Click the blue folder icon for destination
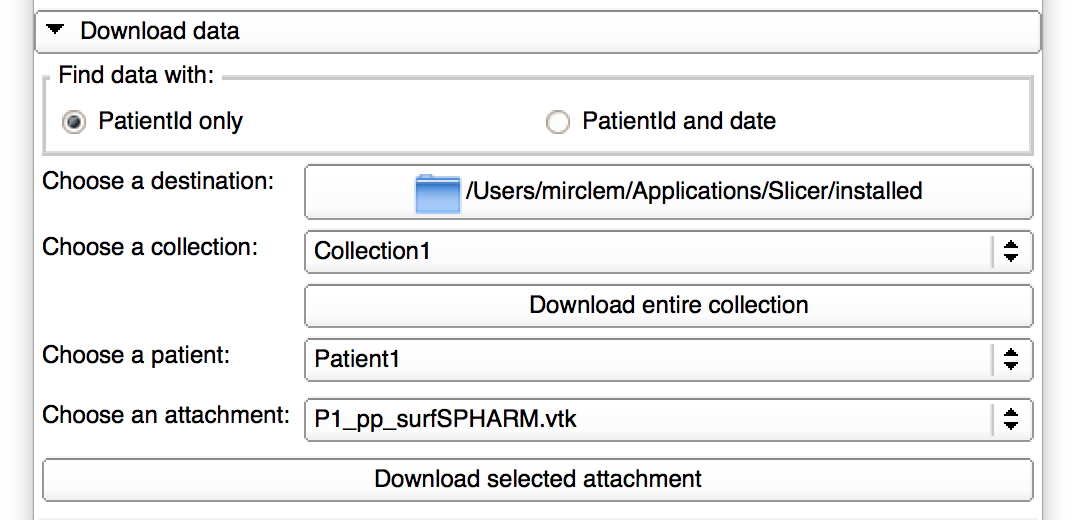The image size is (1076, 520). coord(437,192)
